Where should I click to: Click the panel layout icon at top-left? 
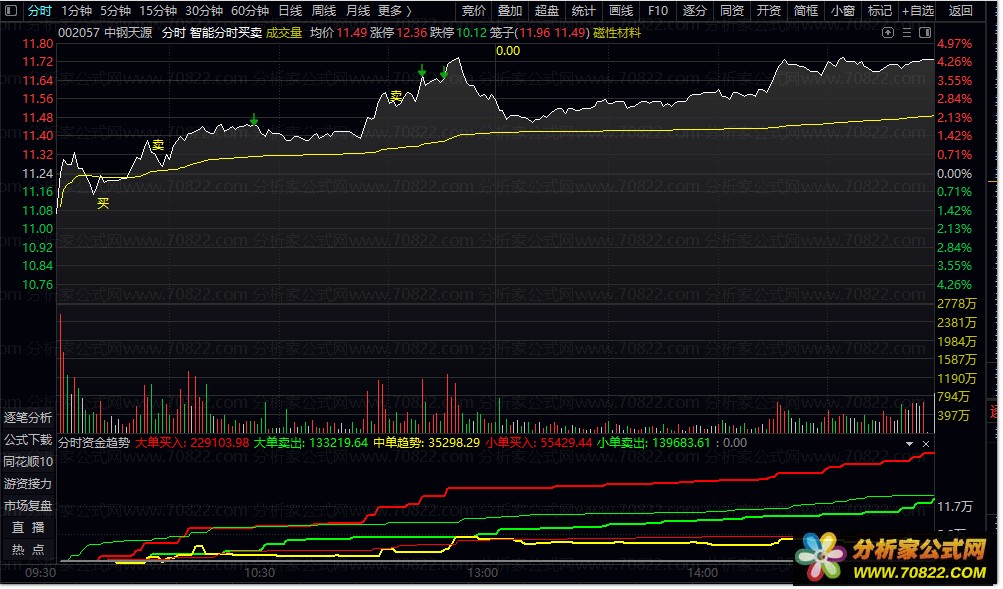(x=10, y=10)
